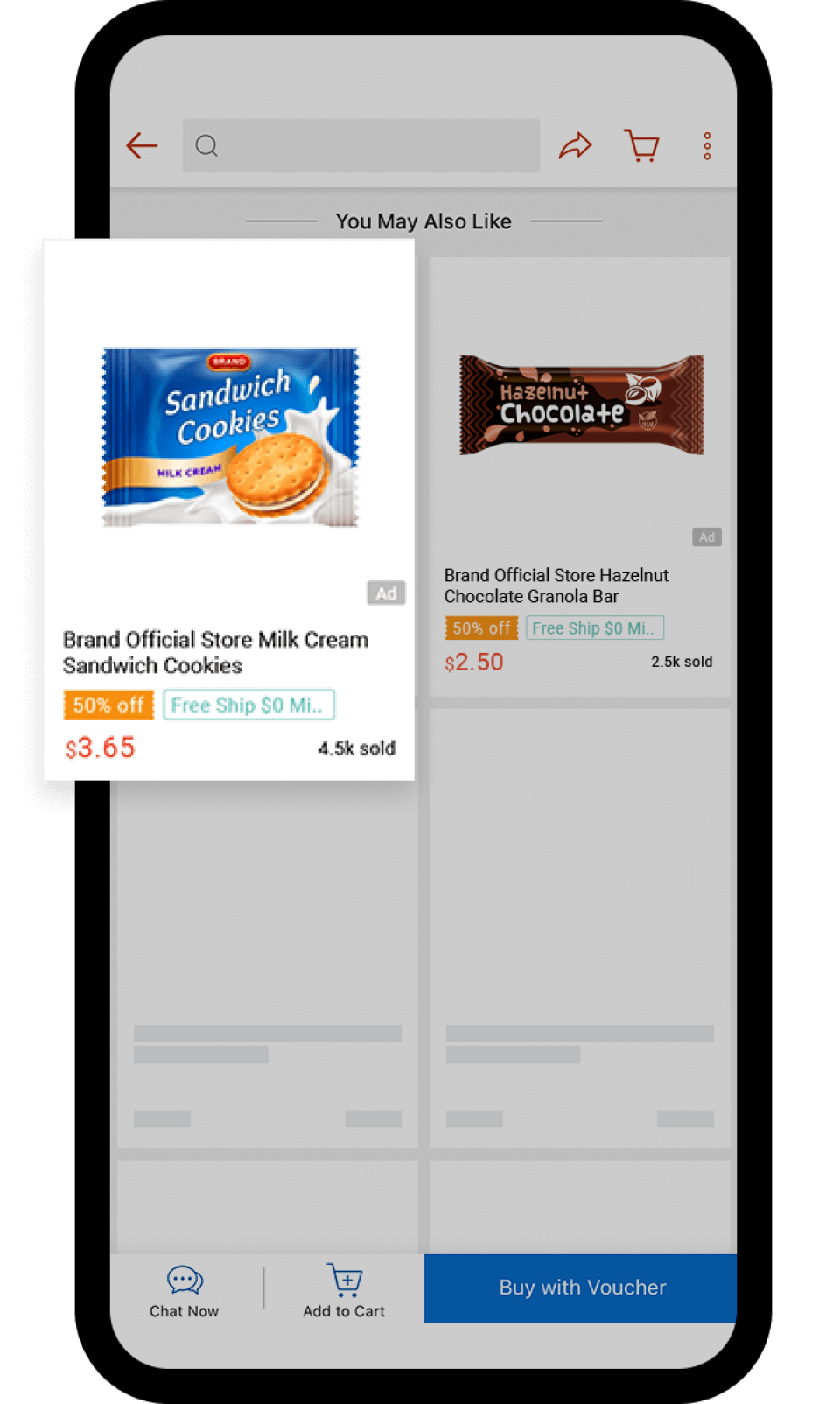Tap the 50% off badge on granola bar

(481, 628)
